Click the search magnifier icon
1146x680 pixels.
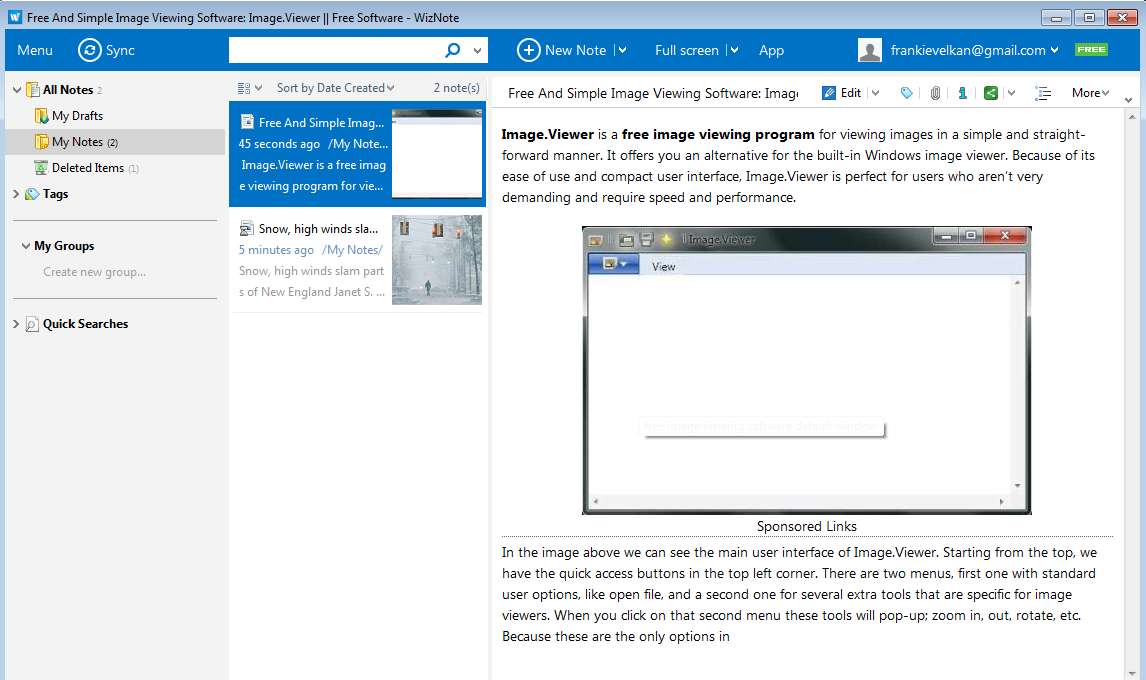coord(453,50)
